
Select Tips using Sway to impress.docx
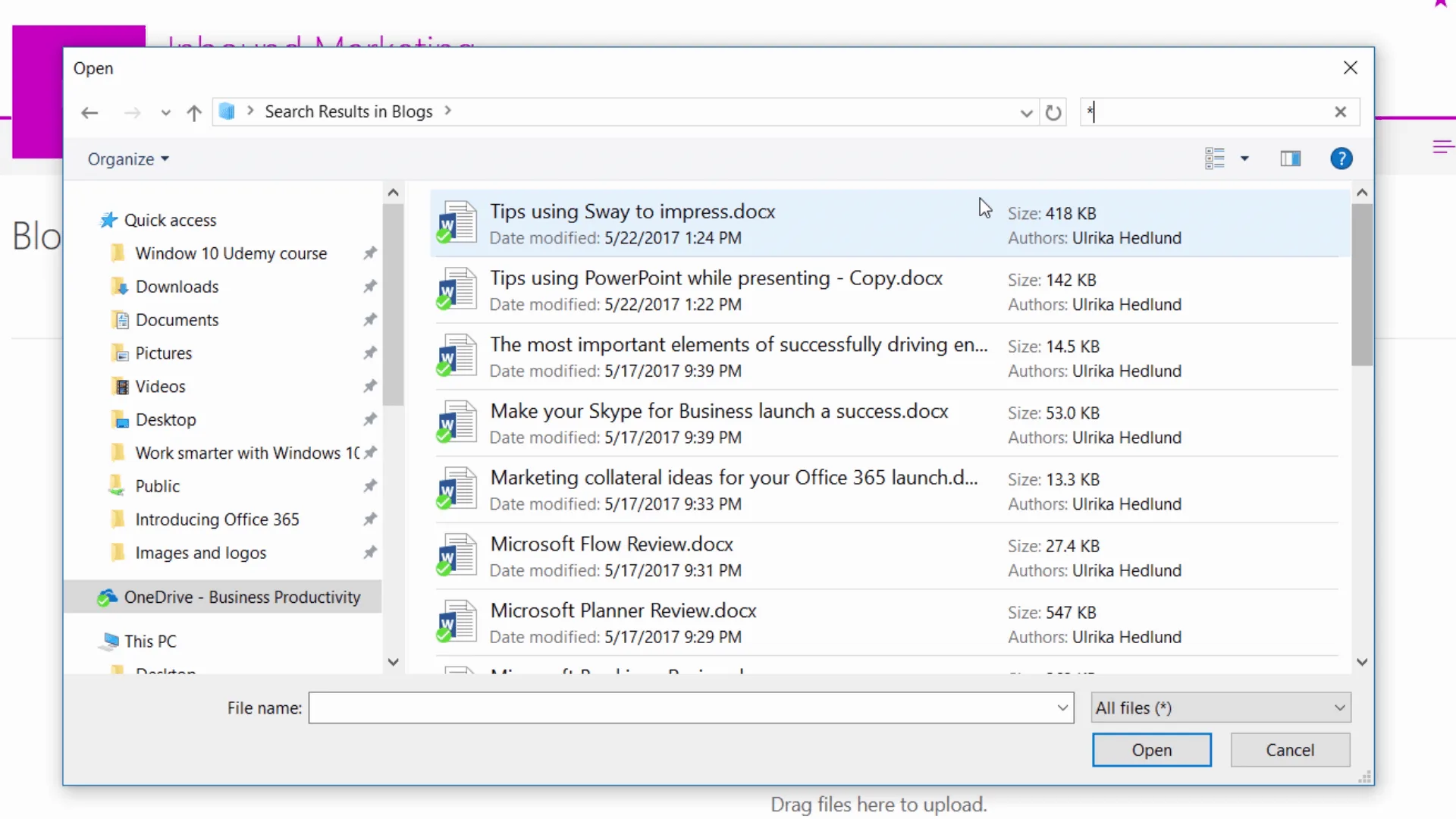point(890,224)
